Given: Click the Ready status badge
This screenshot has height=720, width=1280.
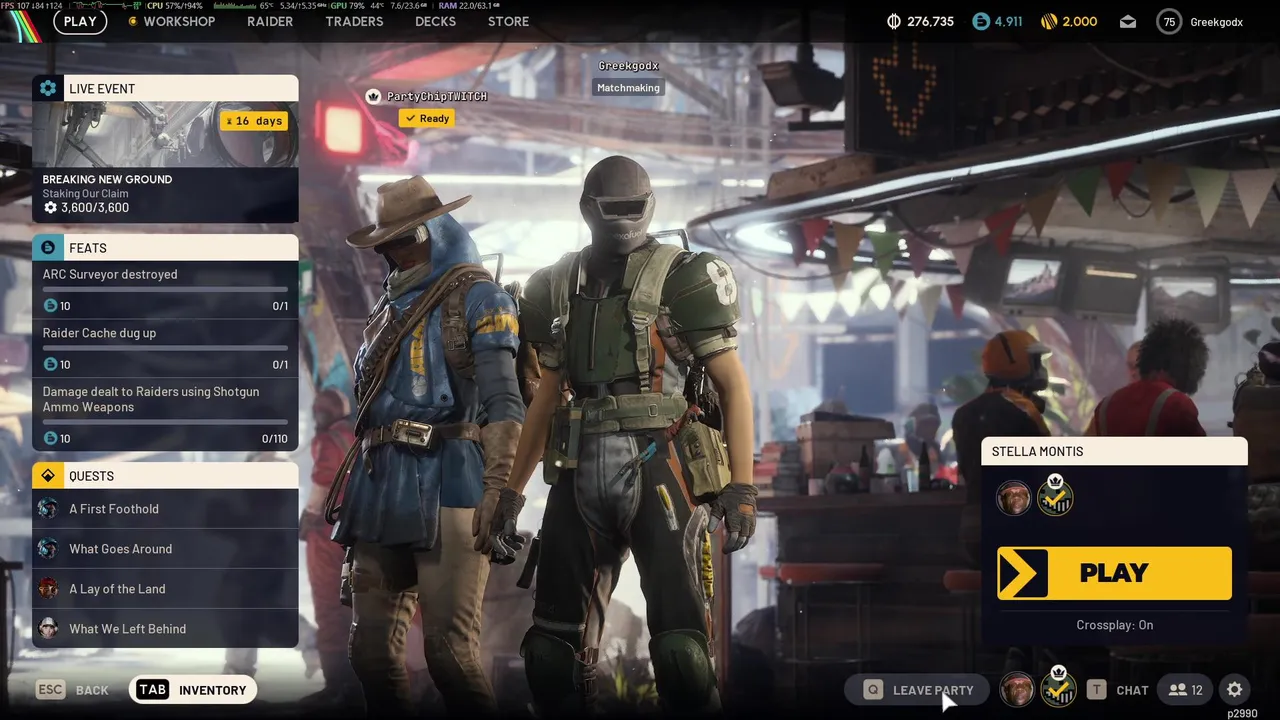Looking at the screenshot, I should 427,118.
